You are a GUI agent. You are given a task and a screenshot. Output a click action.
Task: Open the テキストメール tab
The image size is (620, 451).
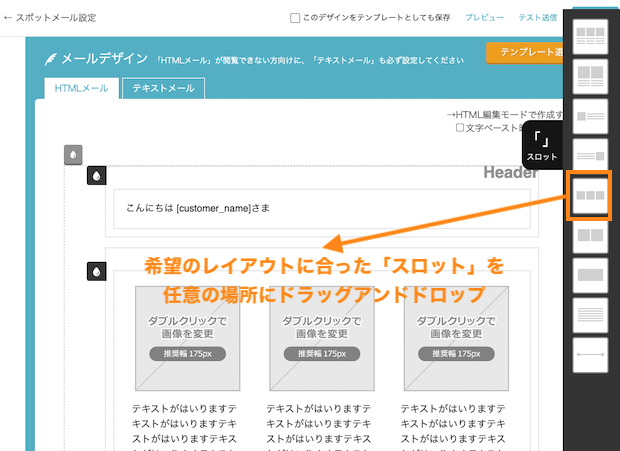click(164, 88)
